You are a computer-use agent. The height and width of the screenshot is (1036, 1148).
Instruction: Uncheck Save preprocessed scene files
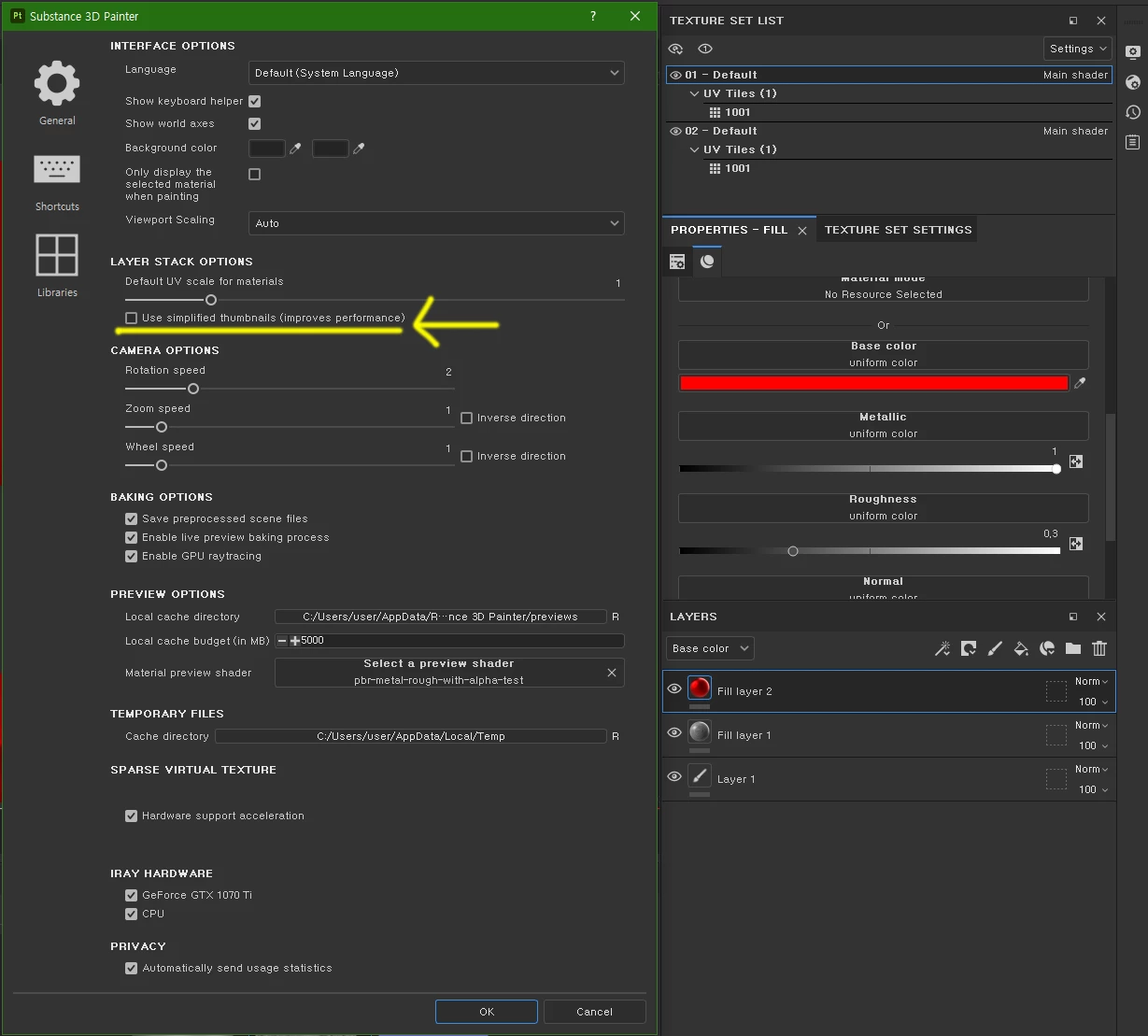tap(131, 518)
